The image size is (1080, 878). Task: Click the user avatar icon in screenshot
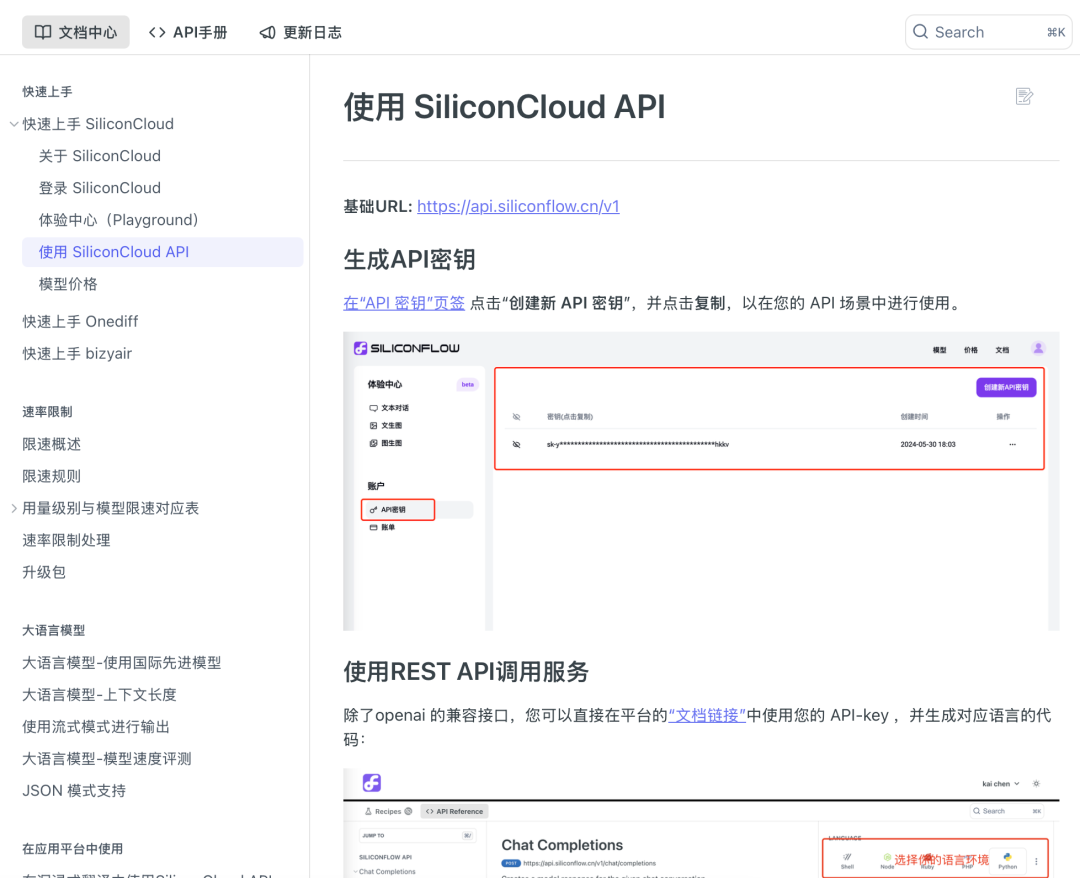pos(1038,348)
